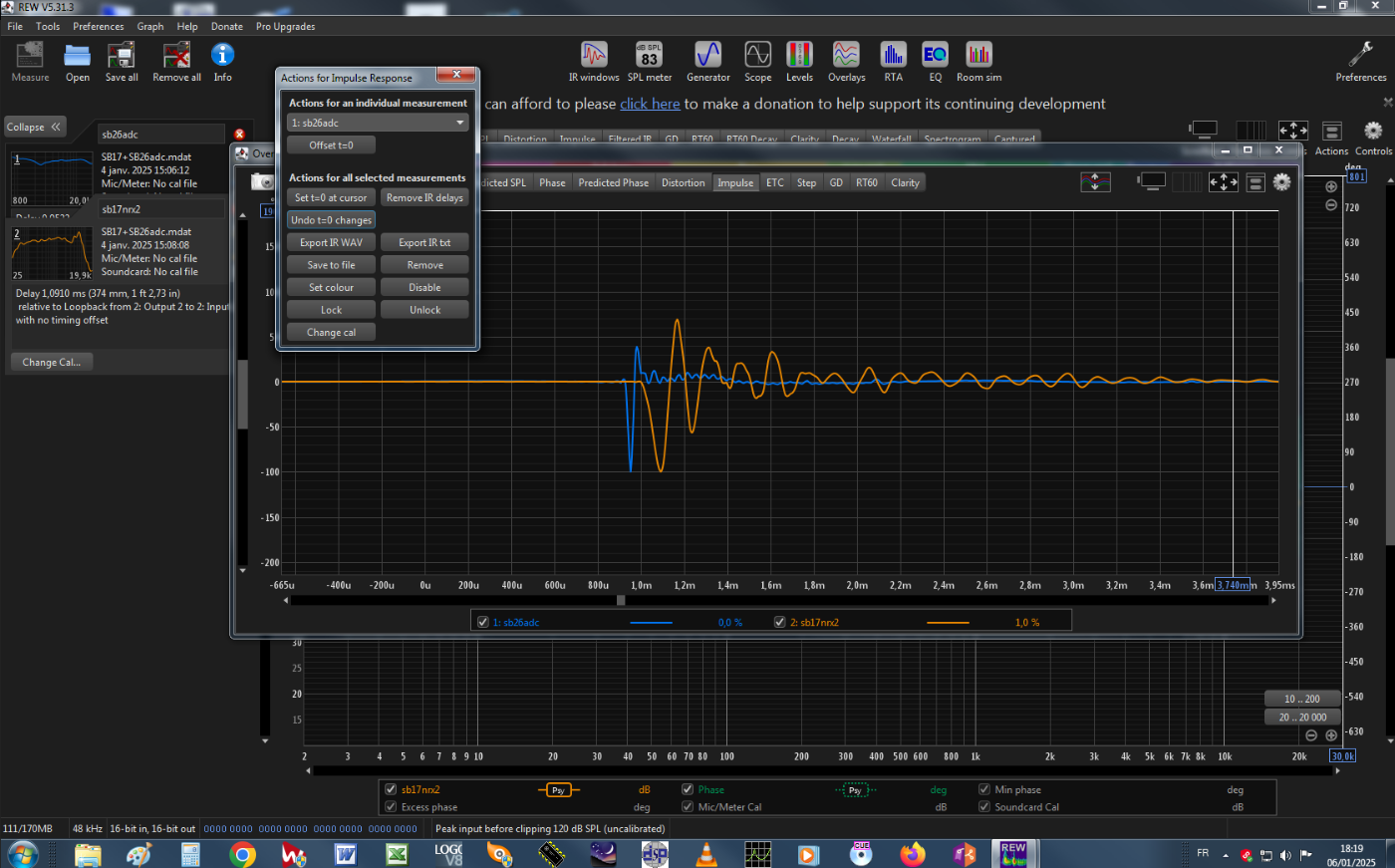1395x868 pixels.
Task: Toggle the 1: sb26adc trace checkbox
Action: (483, 622)
